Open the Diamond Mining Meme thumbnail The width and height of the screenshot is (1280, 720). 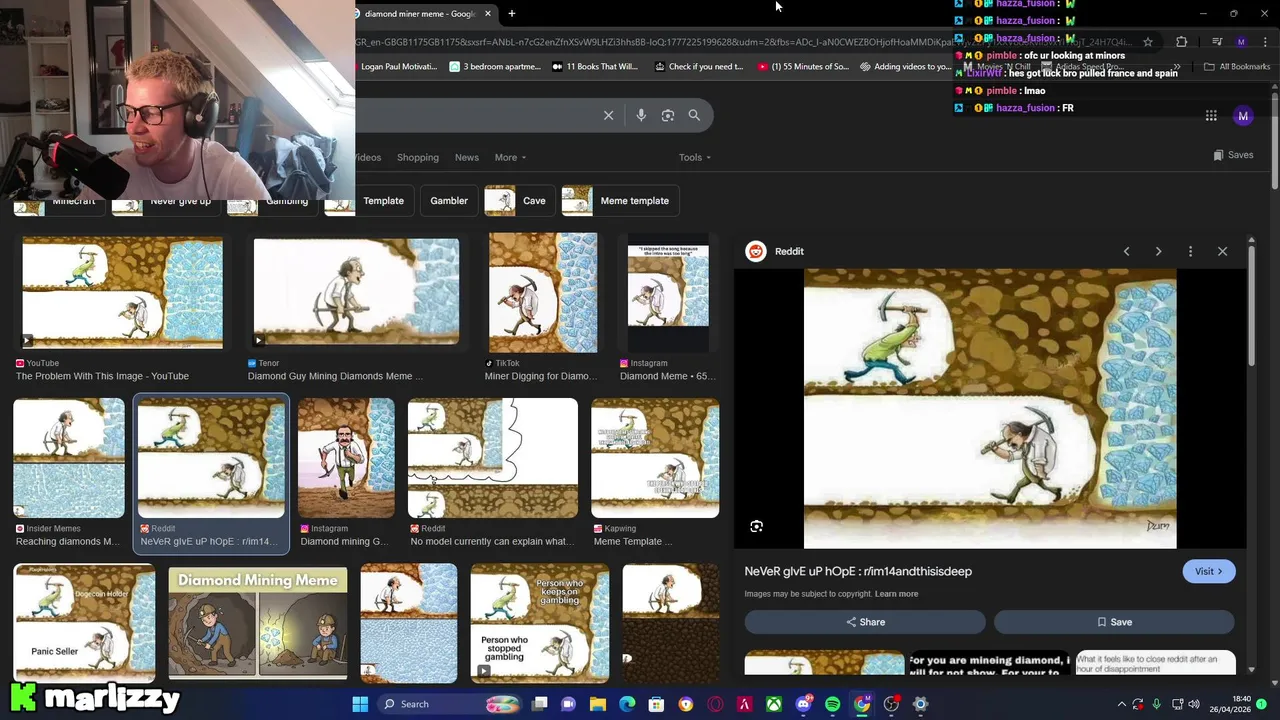[258, 624]
